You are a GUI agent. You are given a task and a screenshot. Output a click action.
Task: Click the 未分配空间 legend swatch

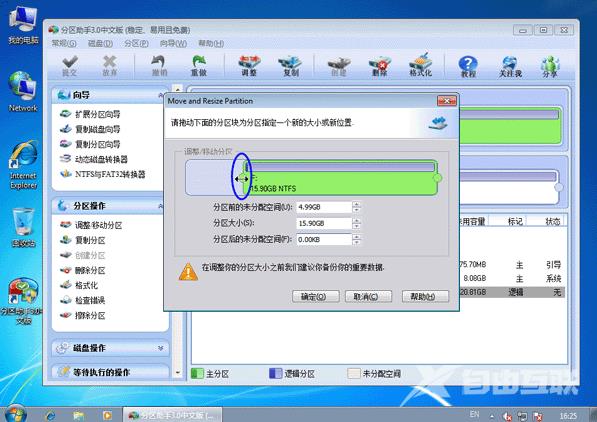(x=354, y=373)
